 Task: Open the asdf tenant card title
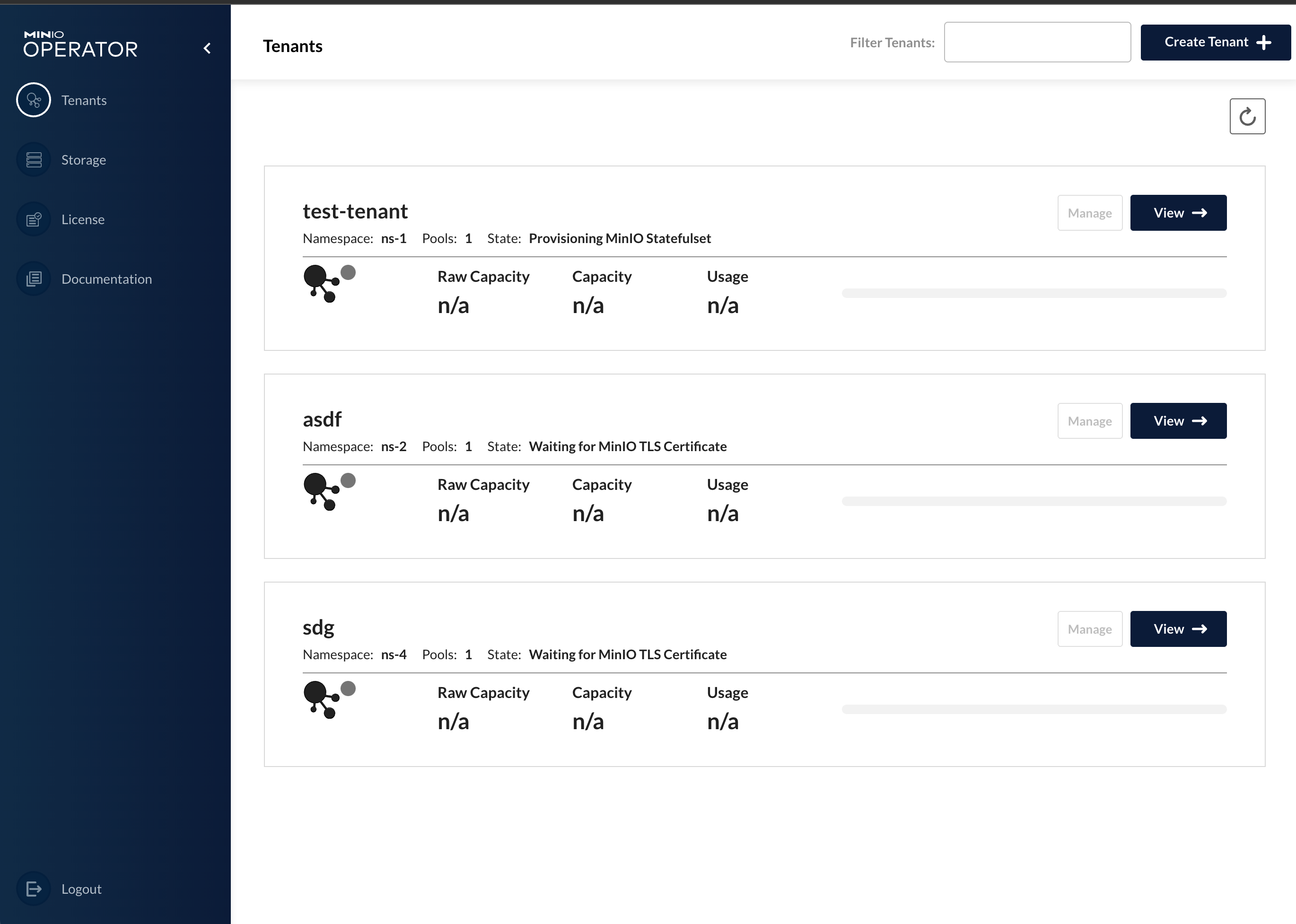coord(322,419)
